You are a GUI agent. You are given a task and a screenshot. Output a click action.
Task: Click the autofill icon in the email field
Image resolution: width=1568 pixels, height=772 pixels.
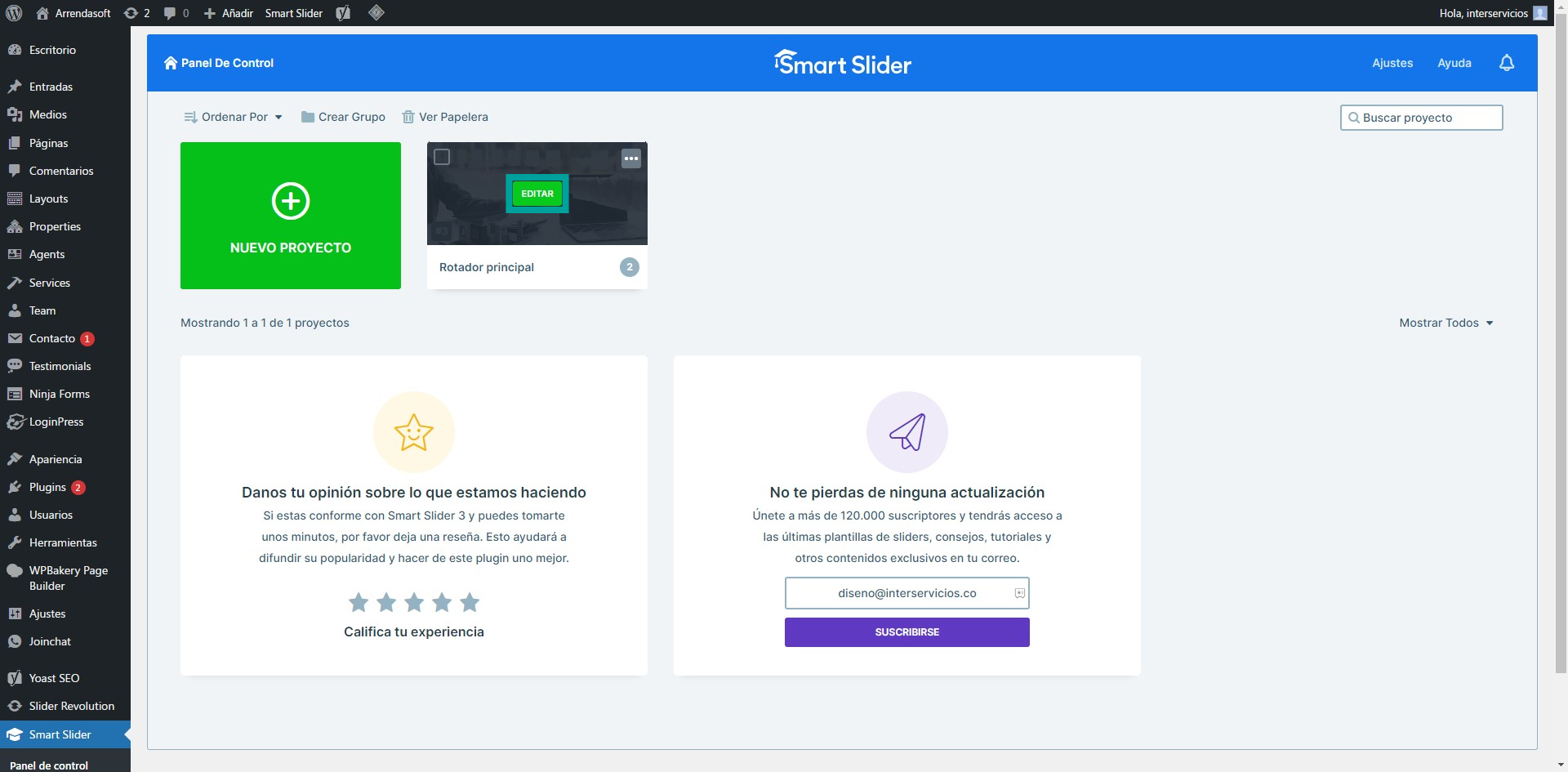pyautogui.click(x=1020, y=593)
